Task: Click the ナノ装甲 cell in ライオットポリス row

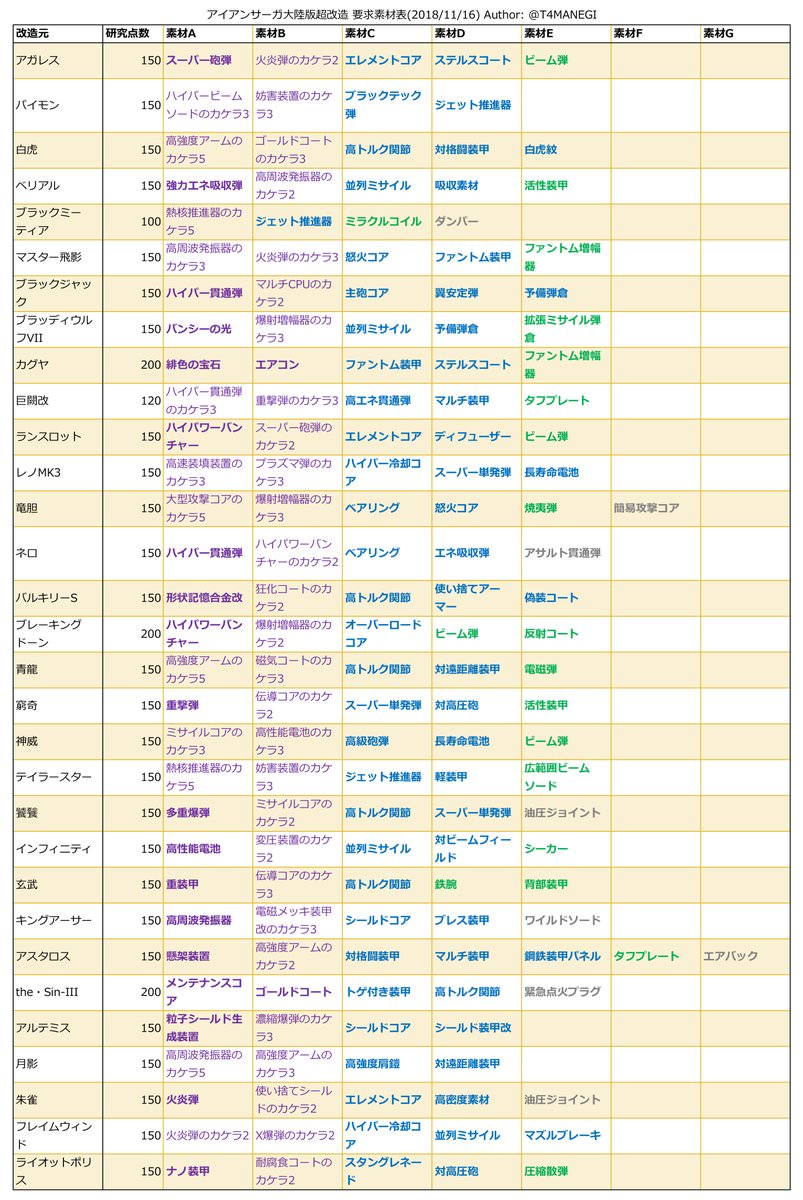Action: [188, 1171]
